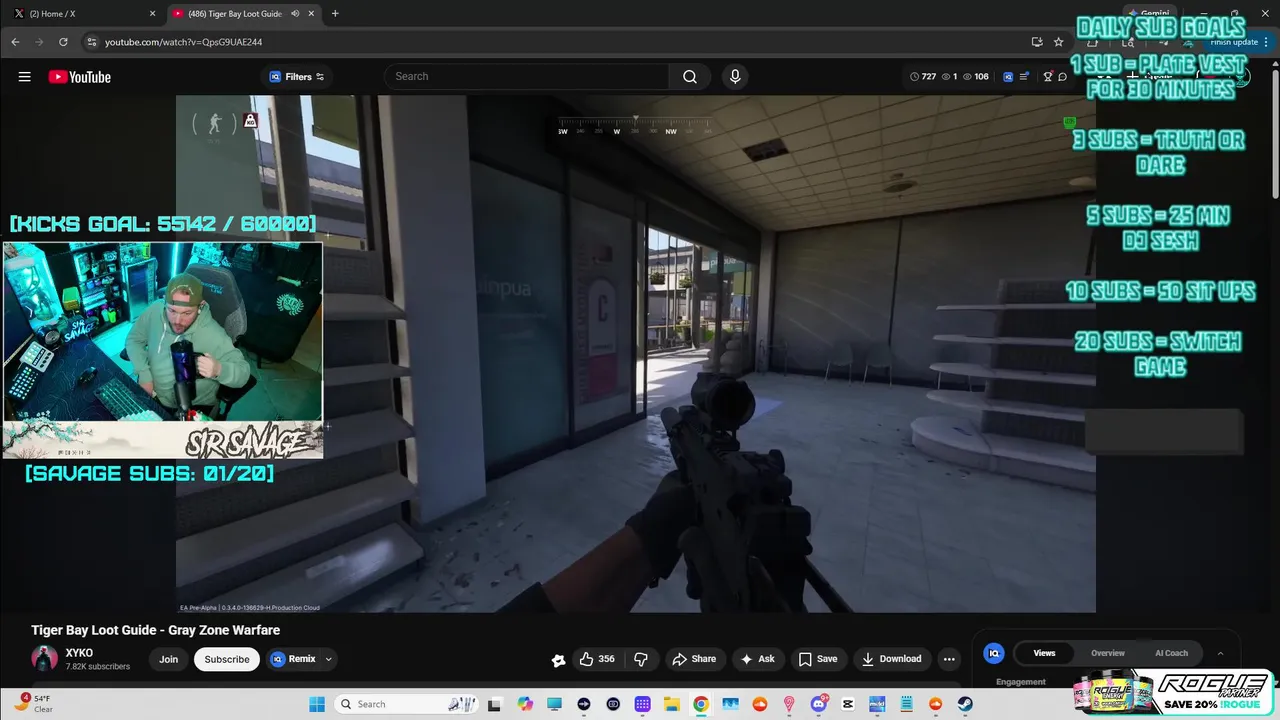Click the Ask button

coord(757,659)
